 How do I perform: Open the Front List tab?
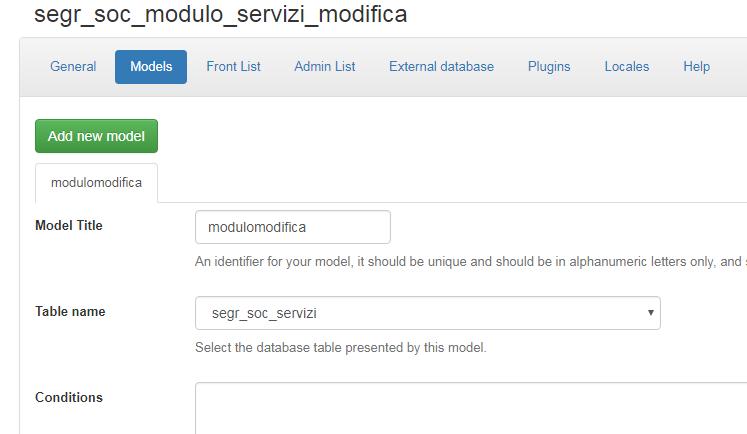(x=233, y=67)
